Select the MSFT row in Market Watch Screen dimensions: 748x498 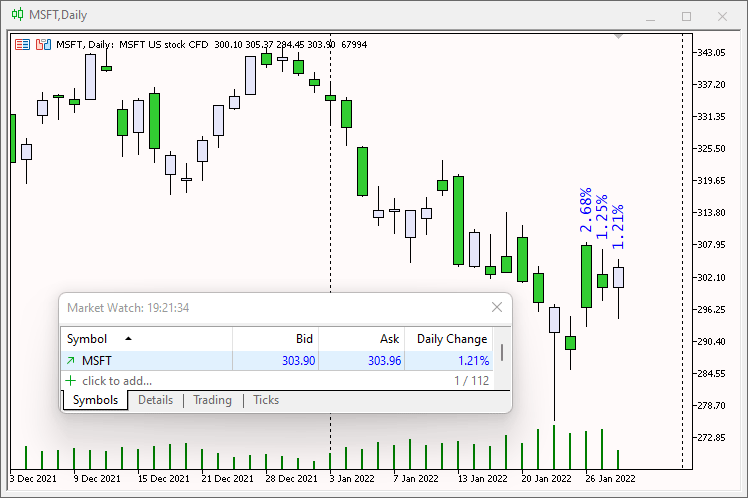[150, 361]
